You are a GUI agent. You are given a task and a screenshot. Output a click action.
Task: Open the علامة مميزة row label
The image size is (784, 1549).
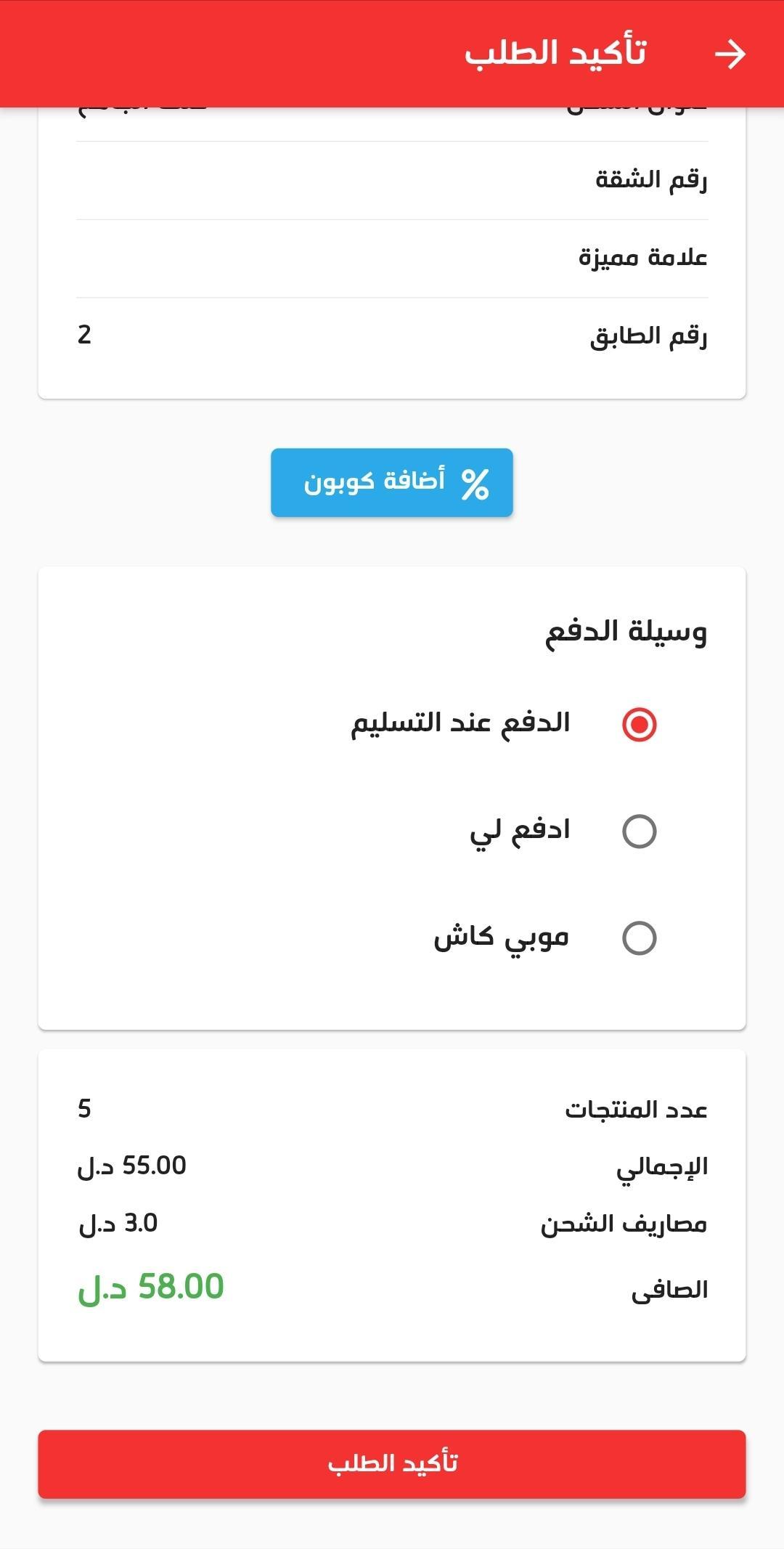coord(642,258)
